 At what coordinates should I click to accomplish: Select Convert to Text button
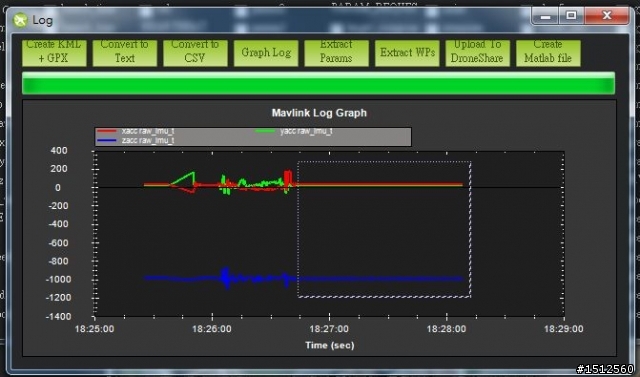(x=124, y=52)
